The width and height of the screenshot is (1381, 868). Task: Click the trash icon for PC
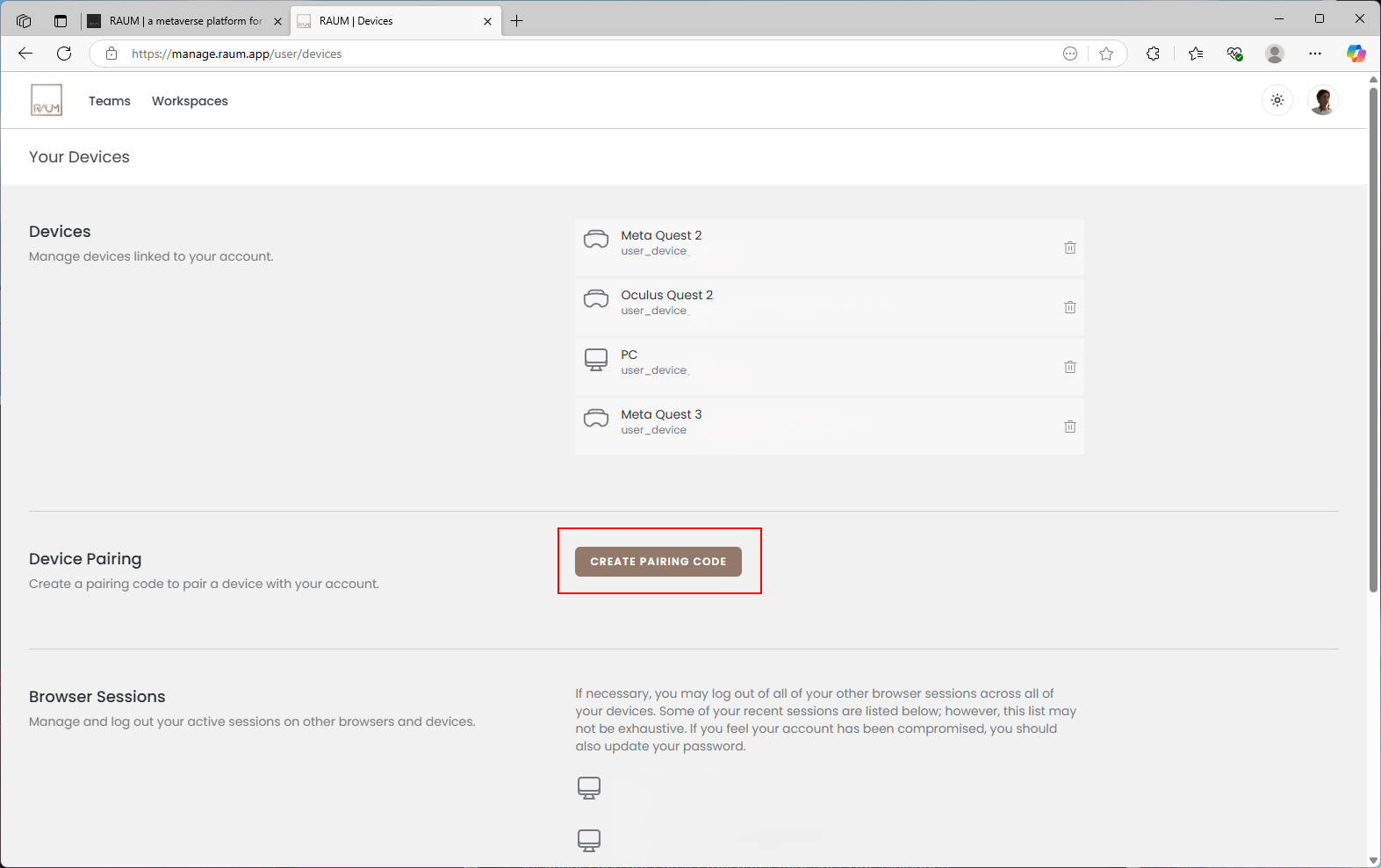click(x=1069, y=367)
